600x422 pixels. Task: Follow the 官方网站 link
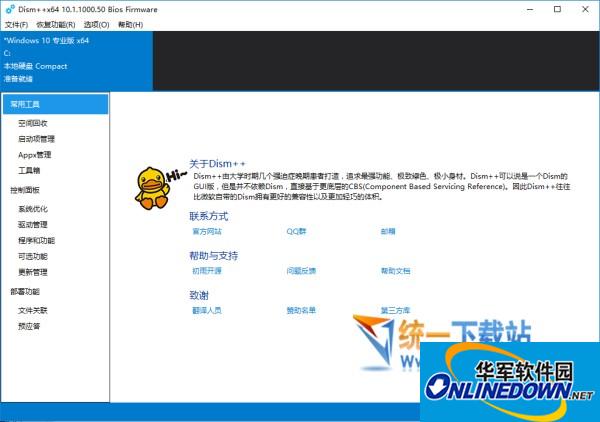click(207, 231)
